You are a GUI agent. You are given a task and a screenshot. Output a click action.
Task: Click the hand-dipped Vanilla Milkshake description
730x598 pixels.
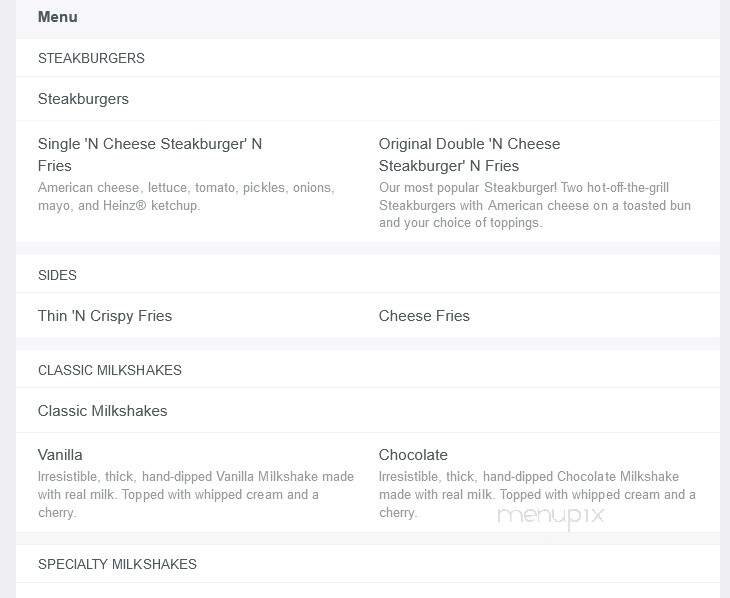tap(196, 477)
